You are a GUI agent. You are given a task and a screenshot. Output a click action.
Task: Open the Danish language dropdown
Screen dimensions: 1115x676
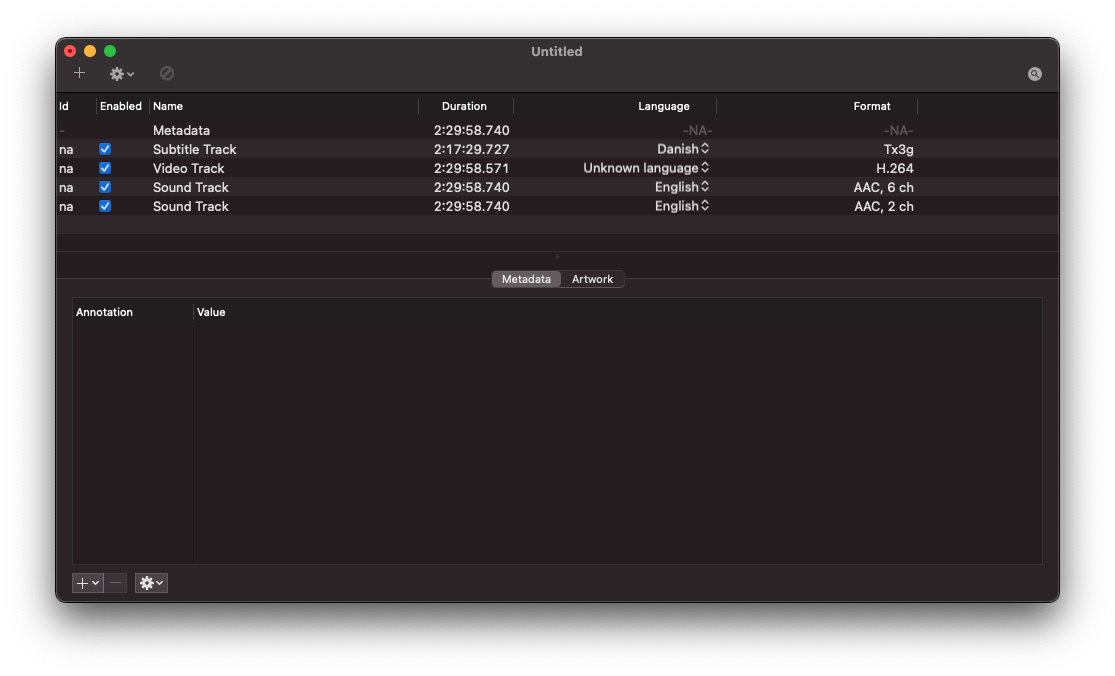[683, 149]
